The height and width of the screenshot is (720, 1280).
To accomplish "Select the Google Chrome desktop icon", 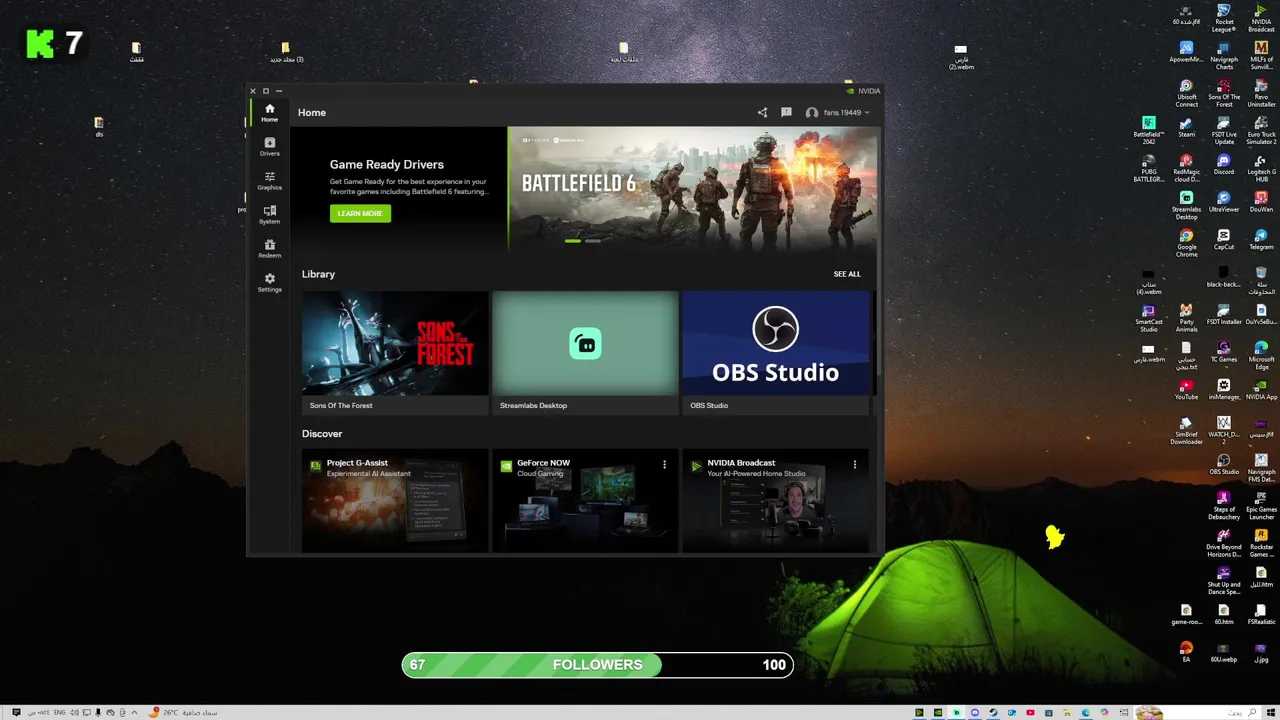I will (x=1186, y=243).
